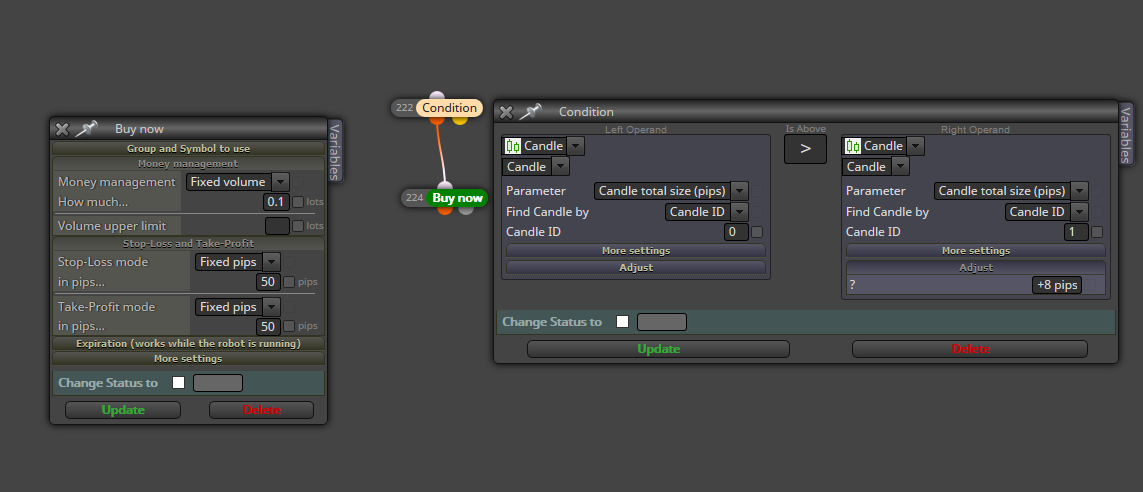1143x492 pixels.
Task: Collapse the Money management section header
Action: (188, 164)
